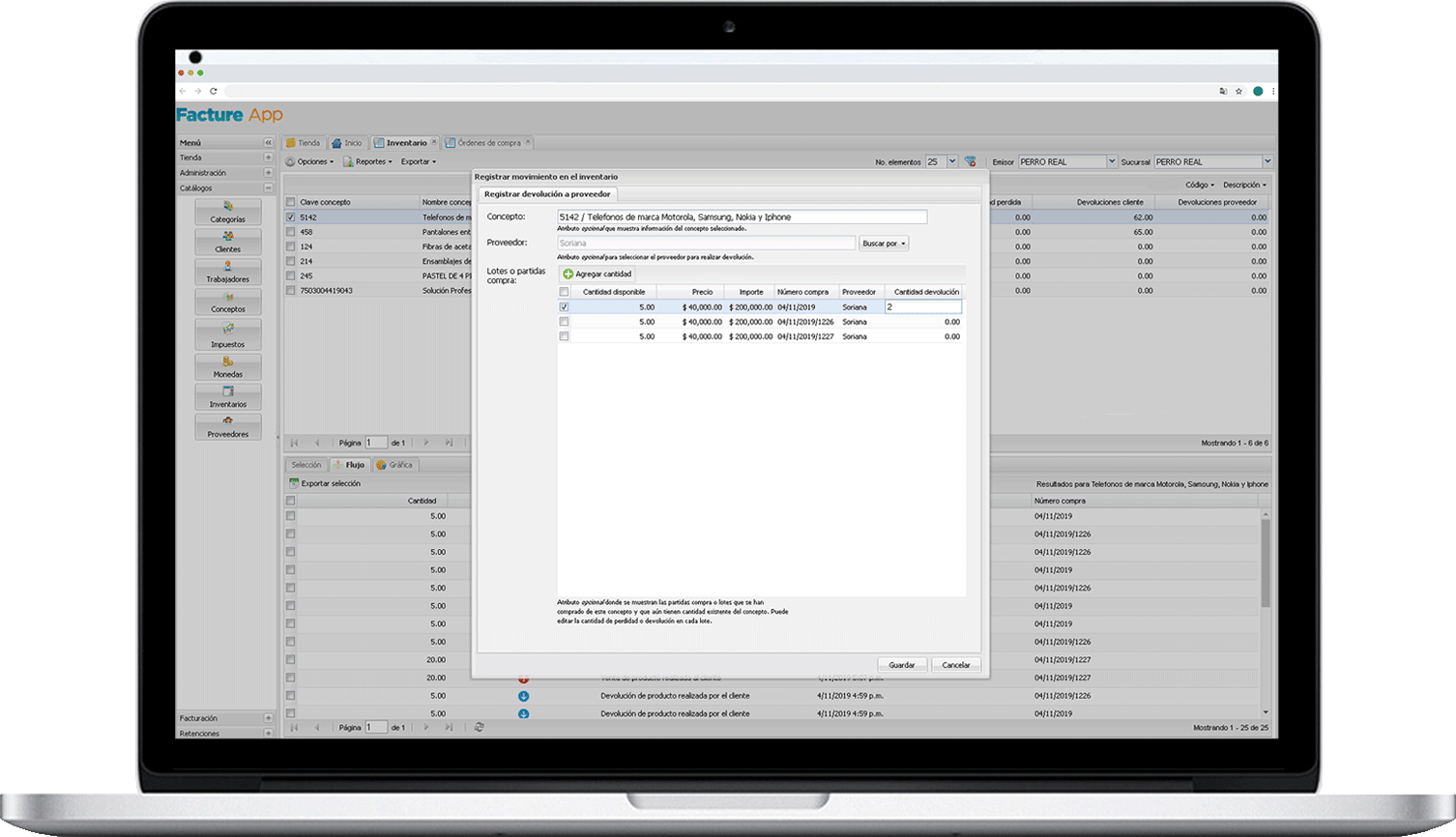Expand the Emisor PERRO REAL combo box
1456x837 pixels.
[1111, 161]
